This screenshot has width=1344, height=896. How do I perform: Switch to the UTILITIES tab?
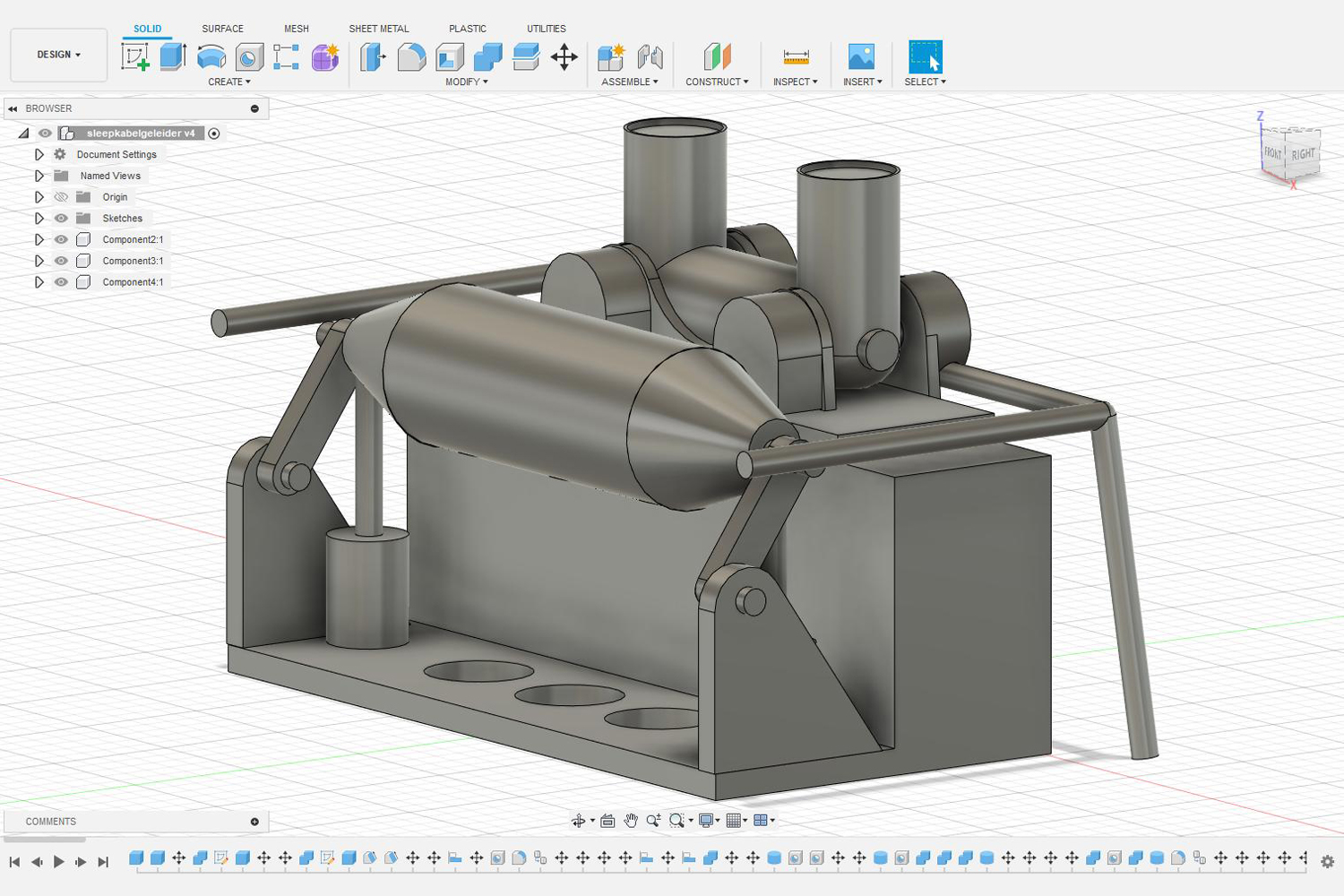tap(547, 29)
